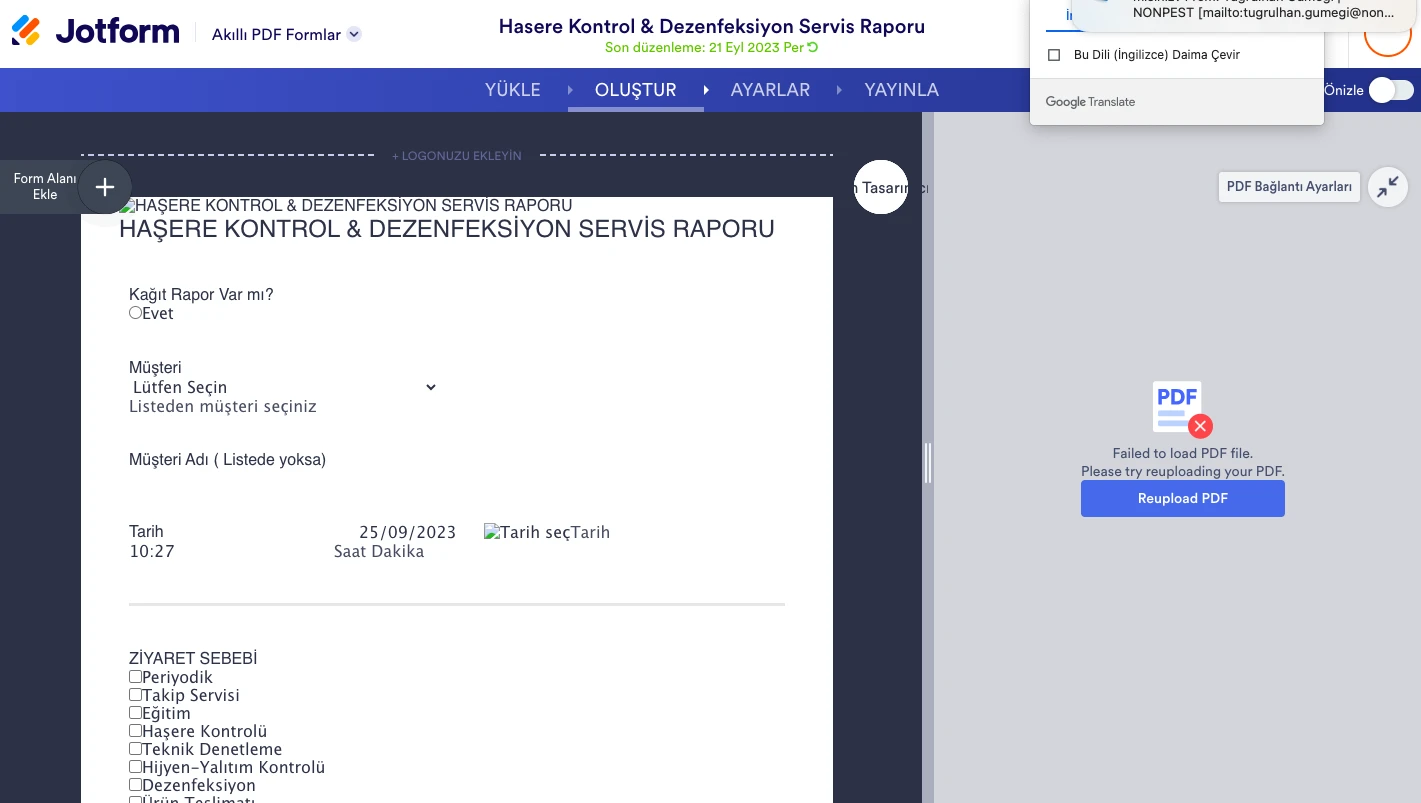This screenshot has height=803, width=1421.
Task: Check the Periyodik visit reason checkbox
Action: (135, 676)
